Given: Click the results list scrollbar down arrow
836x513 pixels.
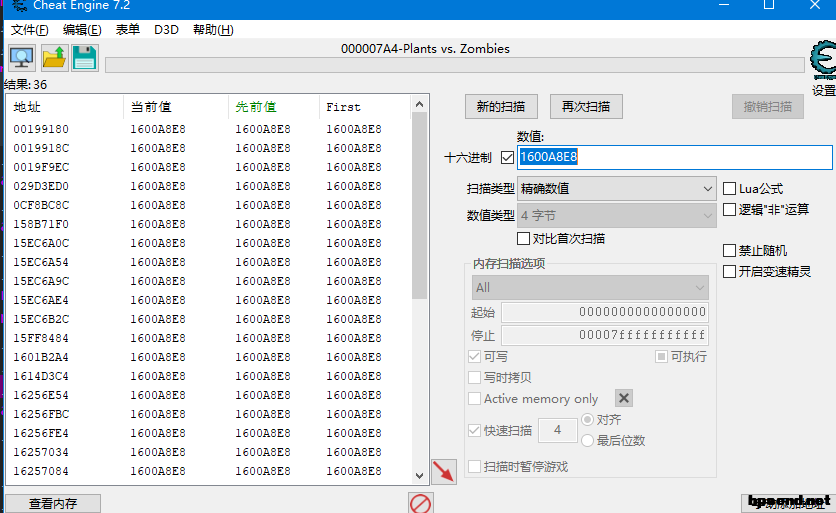Looking at the screenshot, I should pyautogui.click(x=420, y=476).
